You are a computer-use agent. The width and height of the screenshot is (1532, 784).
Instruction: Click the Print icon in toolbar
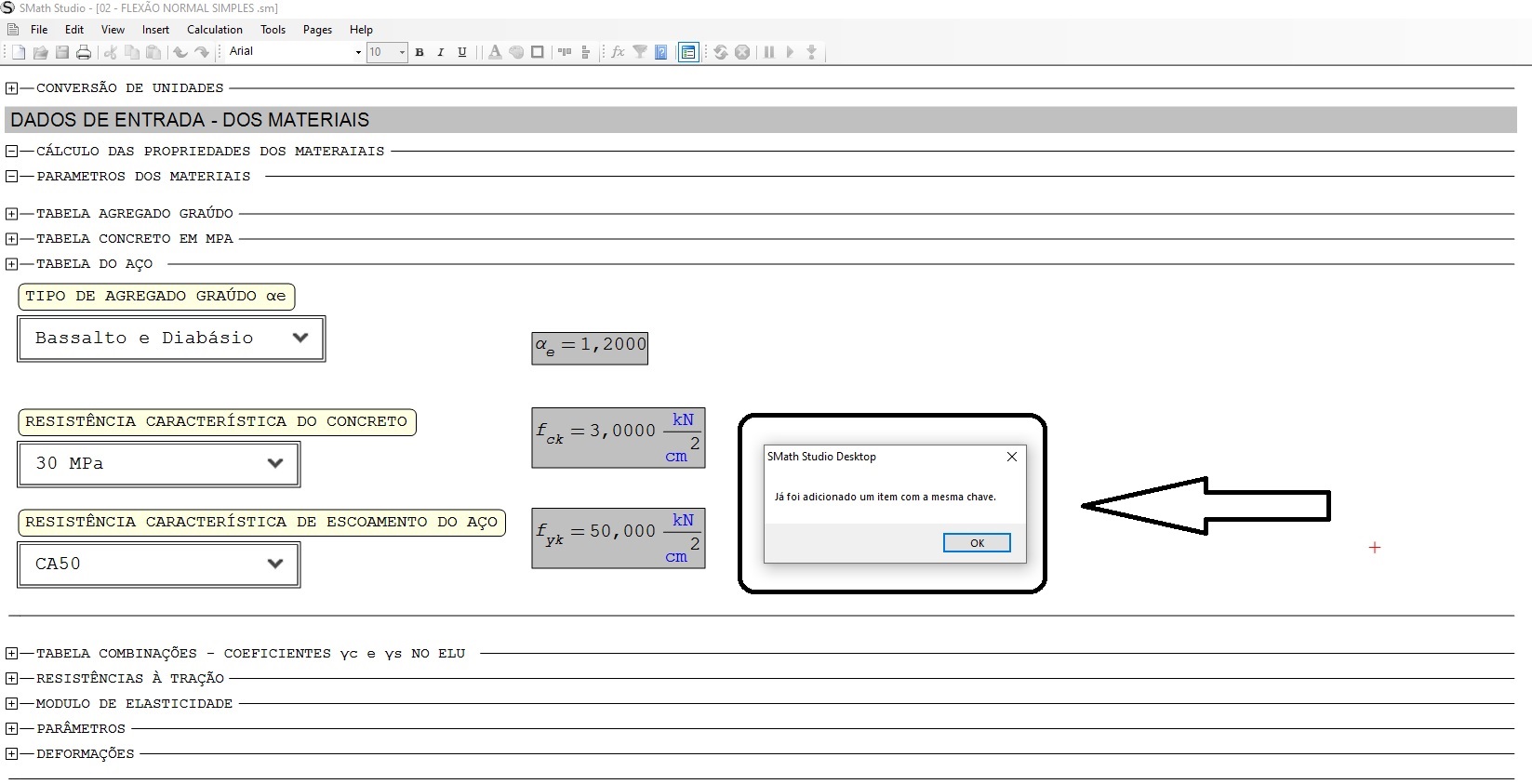(84, 52)
